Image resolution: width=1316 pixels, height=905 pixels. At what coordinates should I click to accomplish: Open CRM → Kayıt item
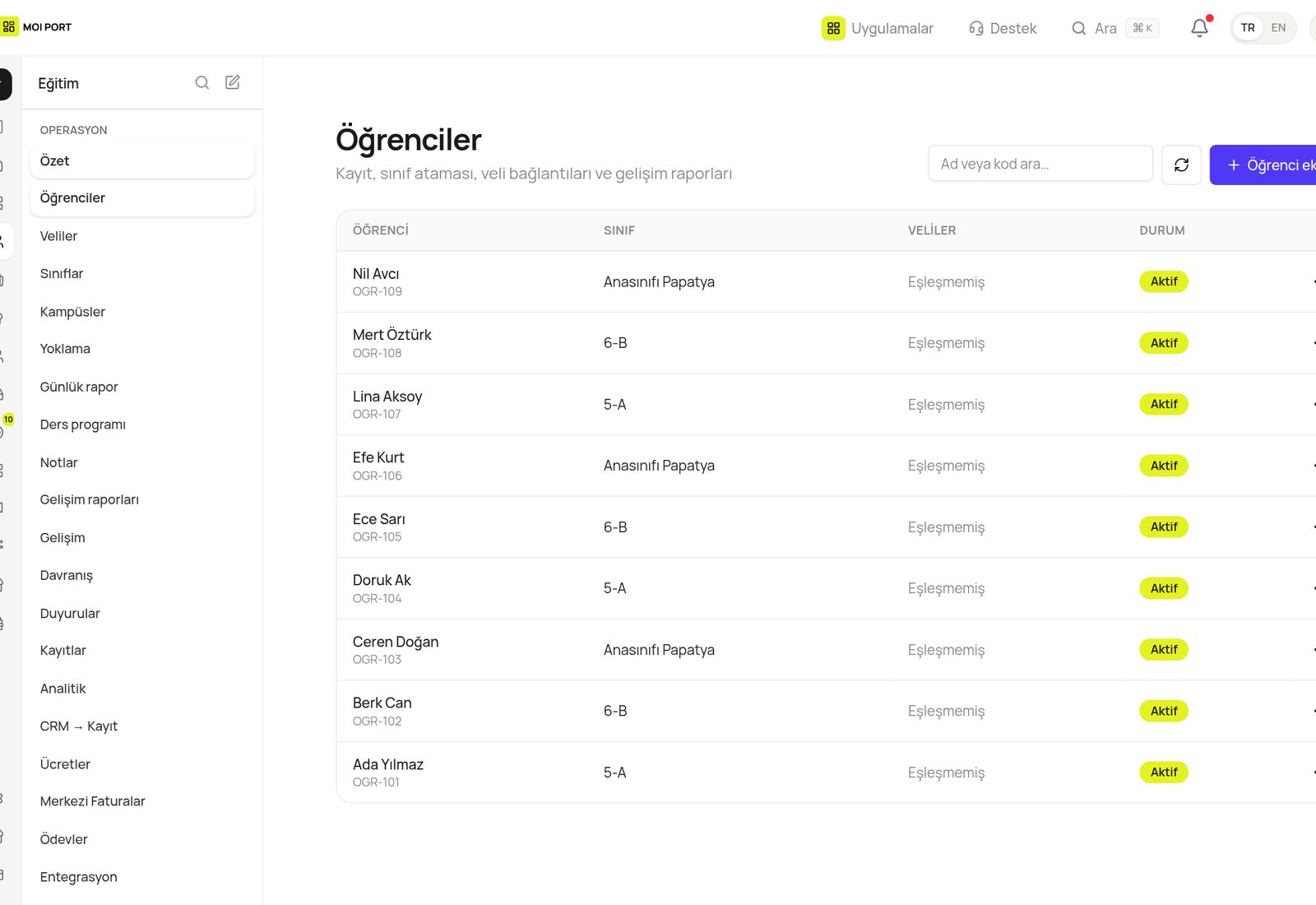click(x=142, y=726)
